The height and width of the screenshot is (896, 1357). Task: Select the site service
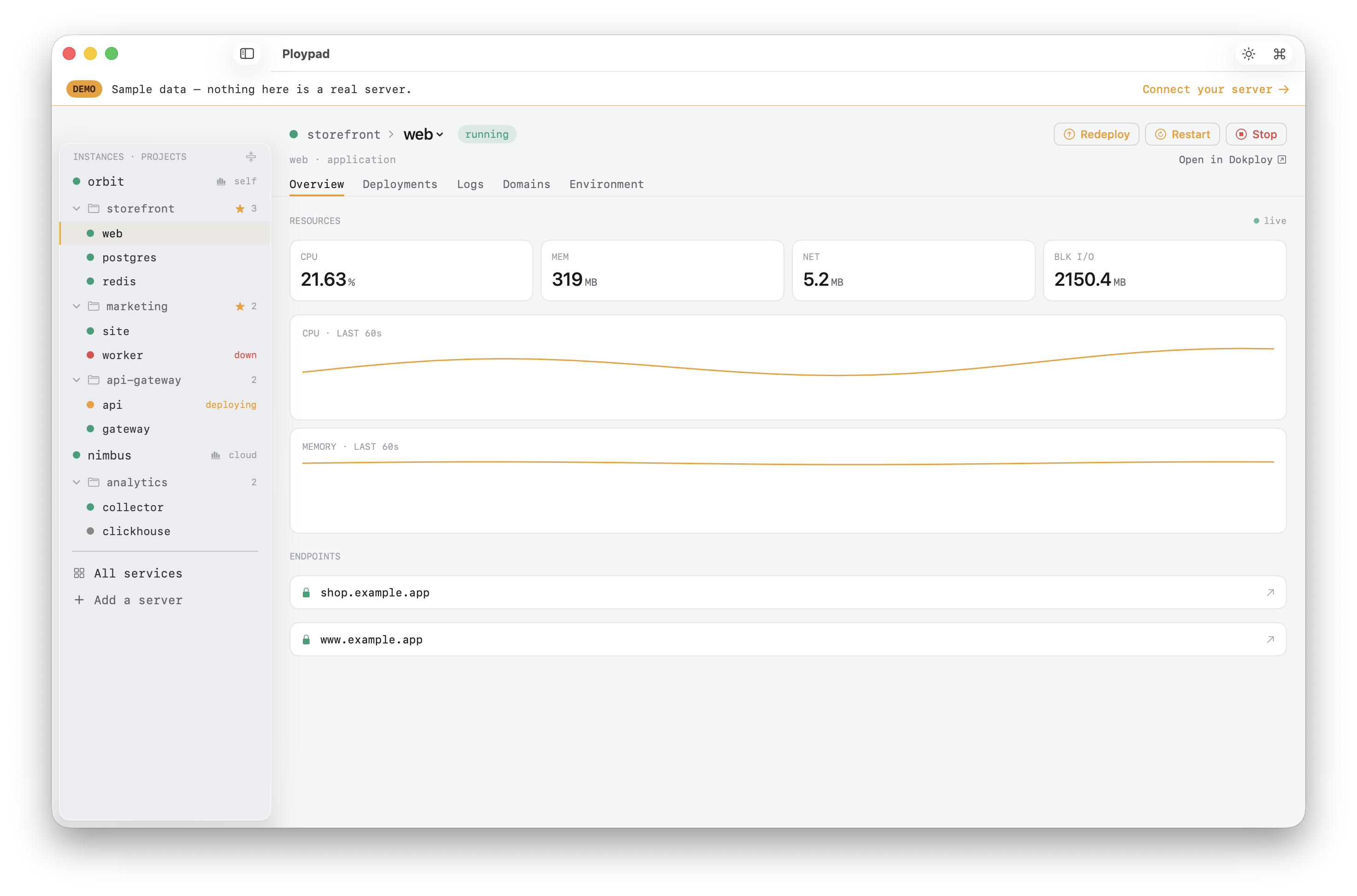pyautogui.click(x=165, y=331)
